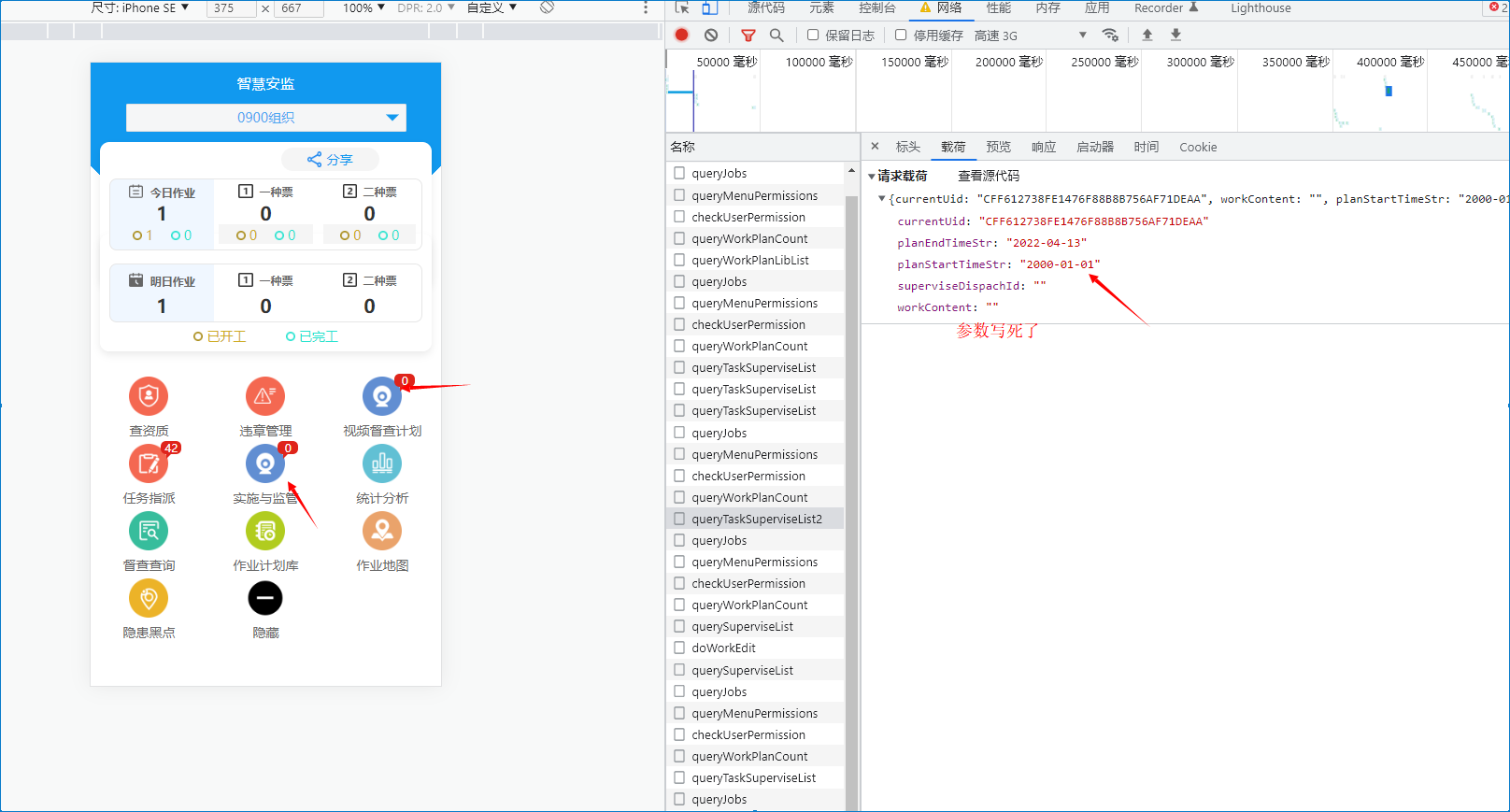Open the 视频督查计划 camera icon

(381, 396)
